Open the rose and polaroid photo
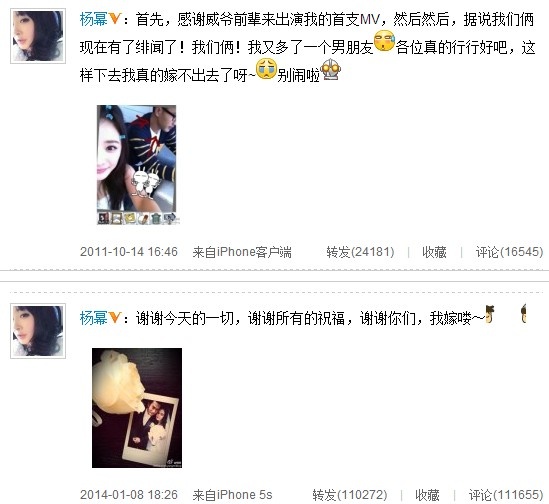549x504 pixels. 137,408
